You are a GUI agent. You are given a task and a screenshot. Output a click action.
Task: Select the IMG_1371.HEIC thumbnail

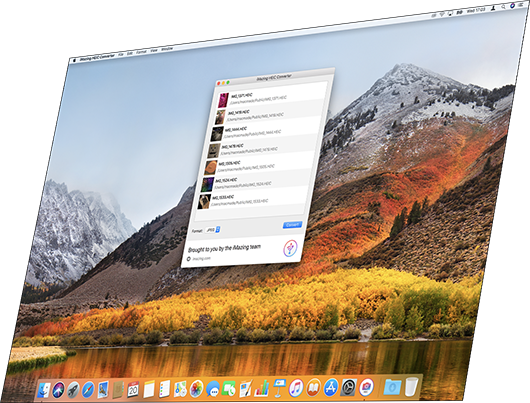click(223, 100)
